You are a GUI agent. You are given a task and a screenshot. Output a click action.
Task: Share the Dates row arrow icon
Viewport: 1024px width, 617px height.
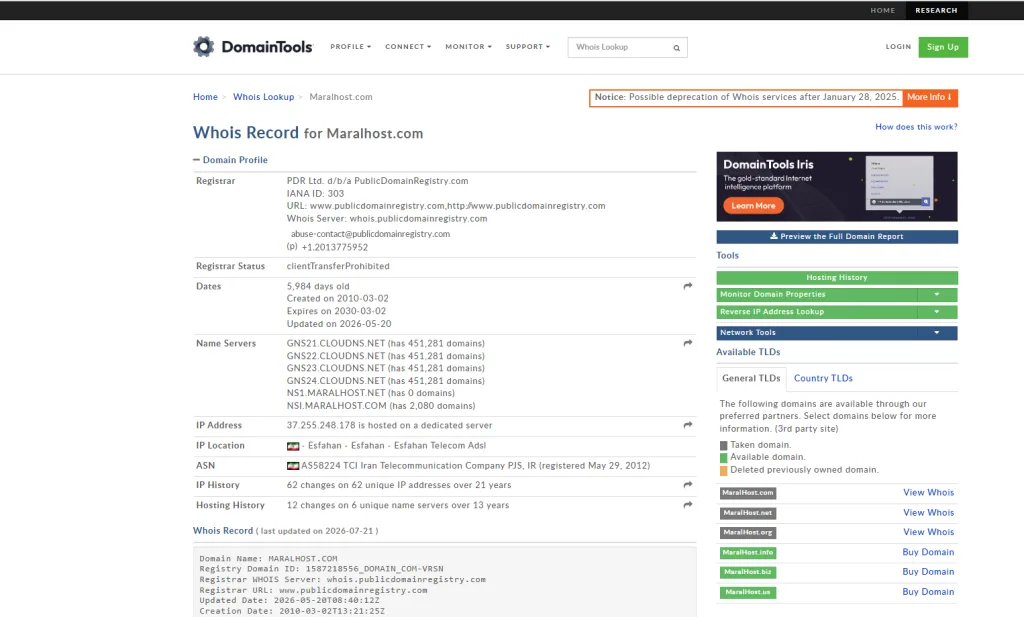[x=688, y=286]
